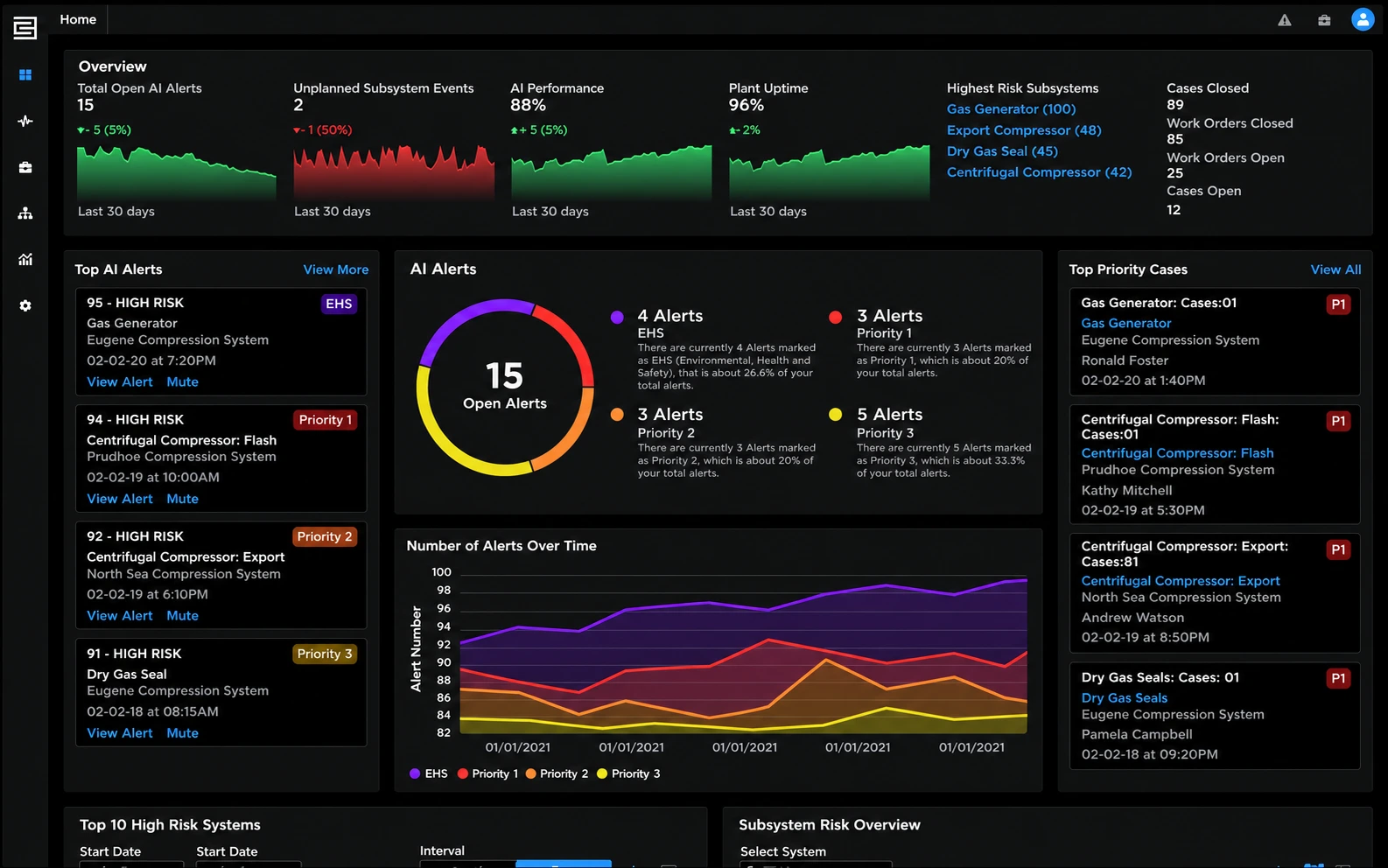Screen dimensions: 1388x868
Task: Open the hamburger menu icon
Action: point(25,28)
